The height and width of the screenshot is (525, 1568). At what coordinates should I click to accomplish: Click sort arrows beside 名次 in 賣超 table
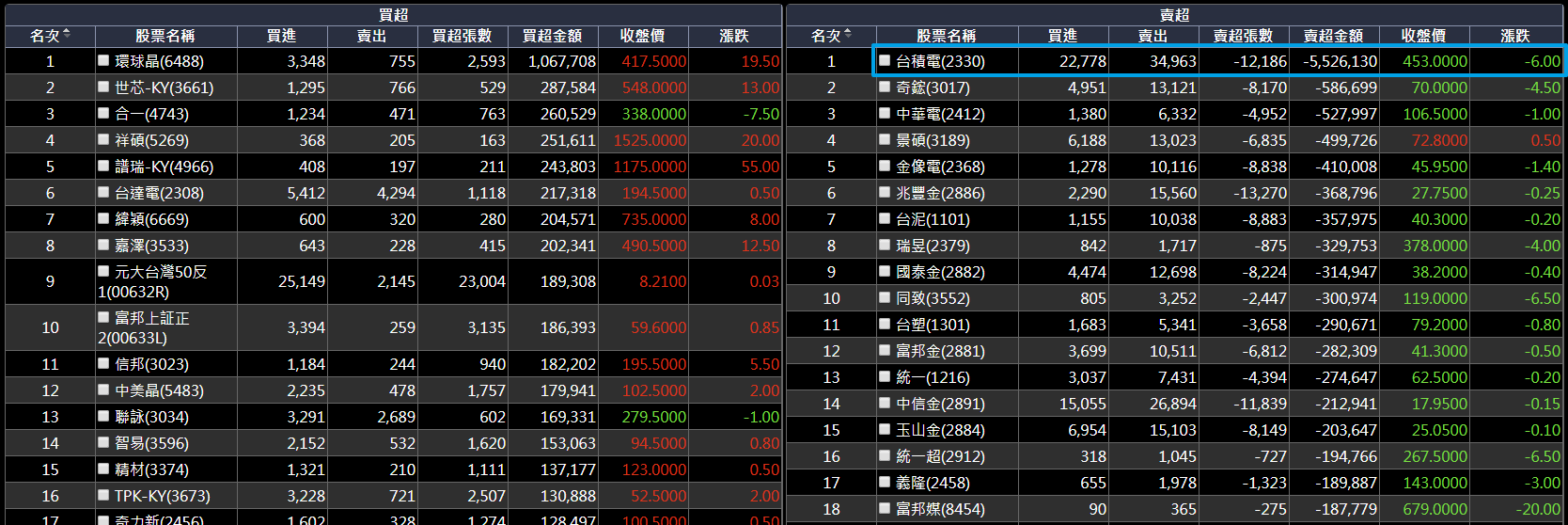coord(848,34)
